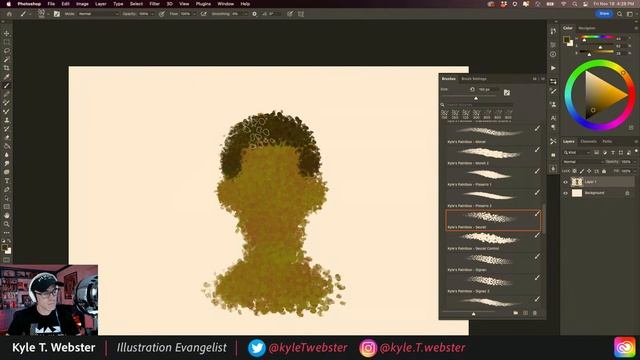The image size is (640, 360).
Task: Open the brush Mode dropdown
Action: (x=97, y=14)
